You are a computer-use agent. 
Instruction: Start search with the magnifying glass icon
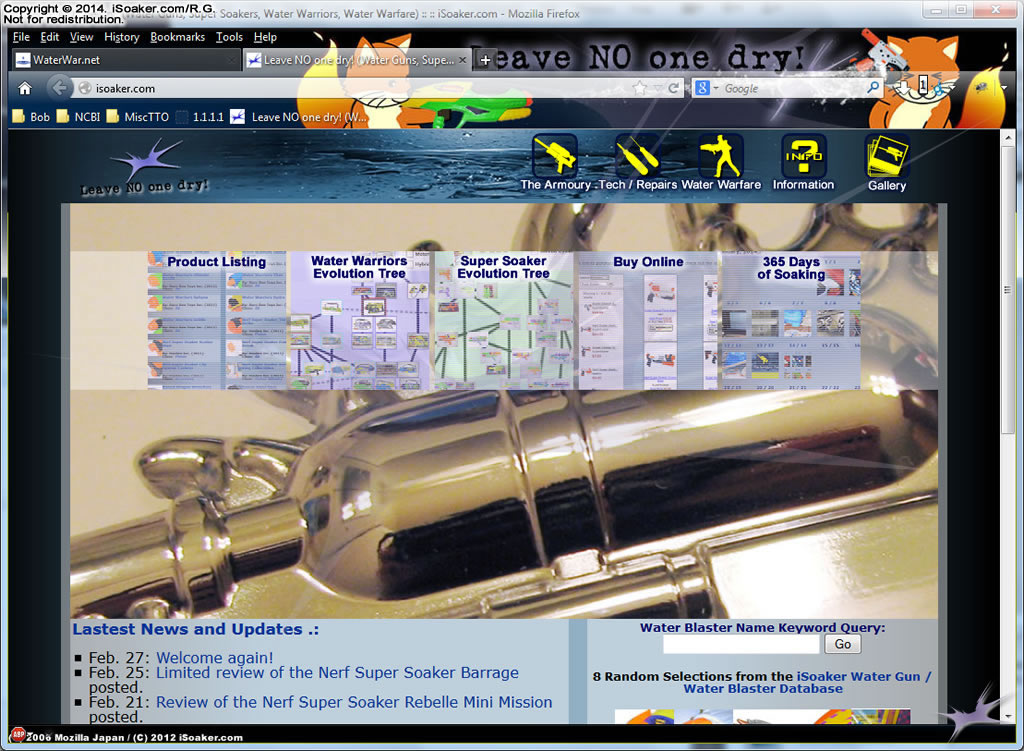click(x=872, y=88)
